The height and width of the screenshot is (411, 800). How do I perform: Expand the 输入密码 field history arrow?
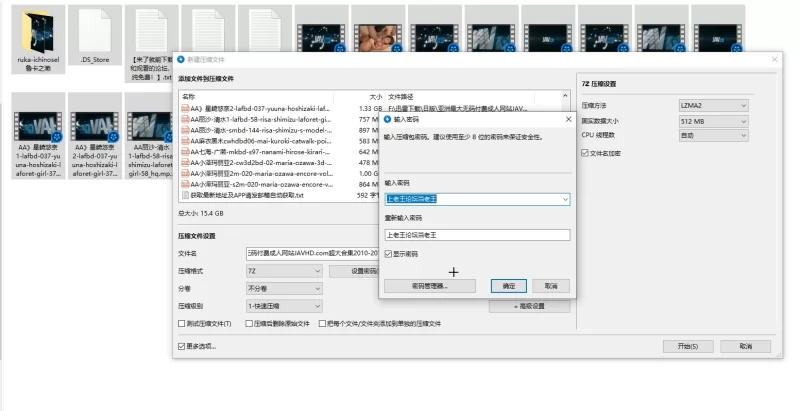(565, 199)
